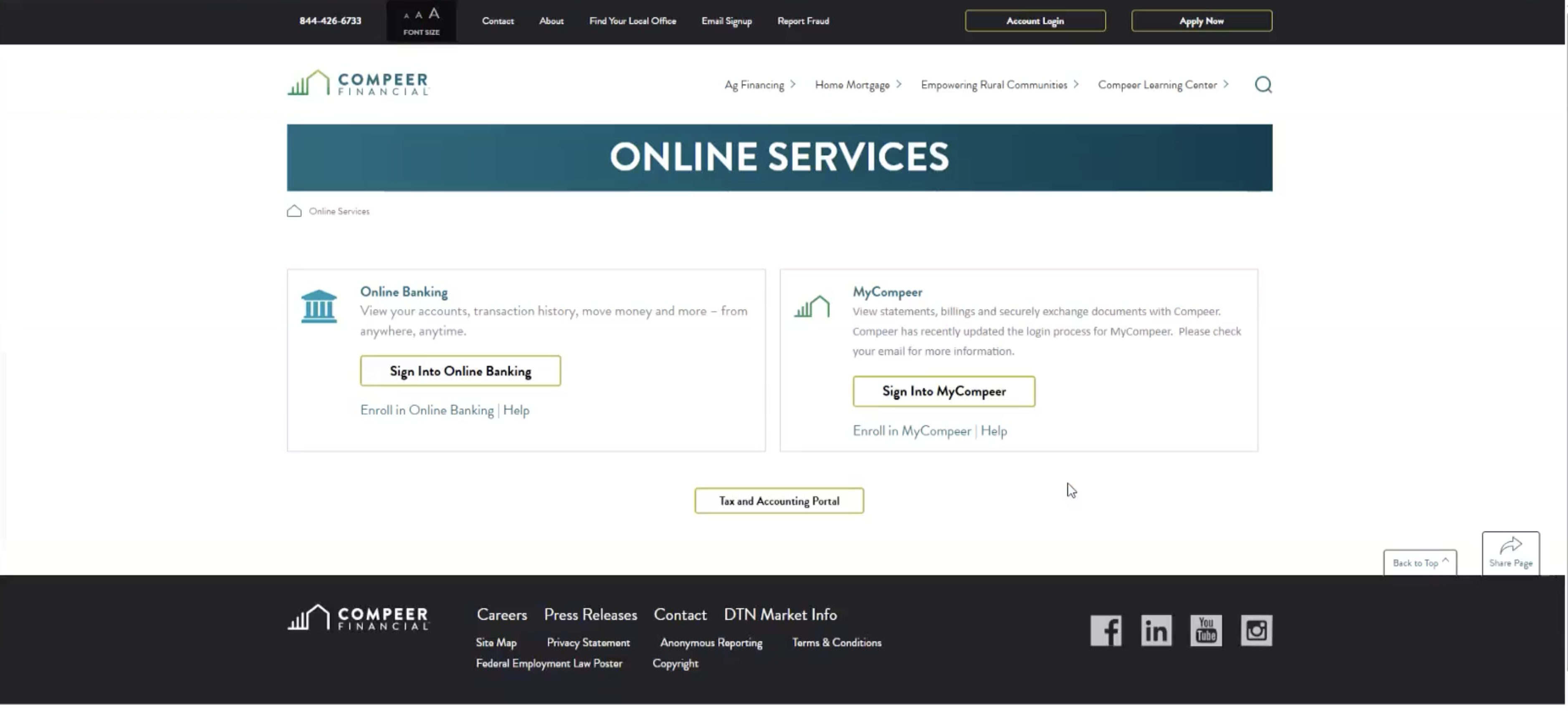Click Sign Into Online Banking button
The image size is (1568, 711).
click(x=460, y=371)
